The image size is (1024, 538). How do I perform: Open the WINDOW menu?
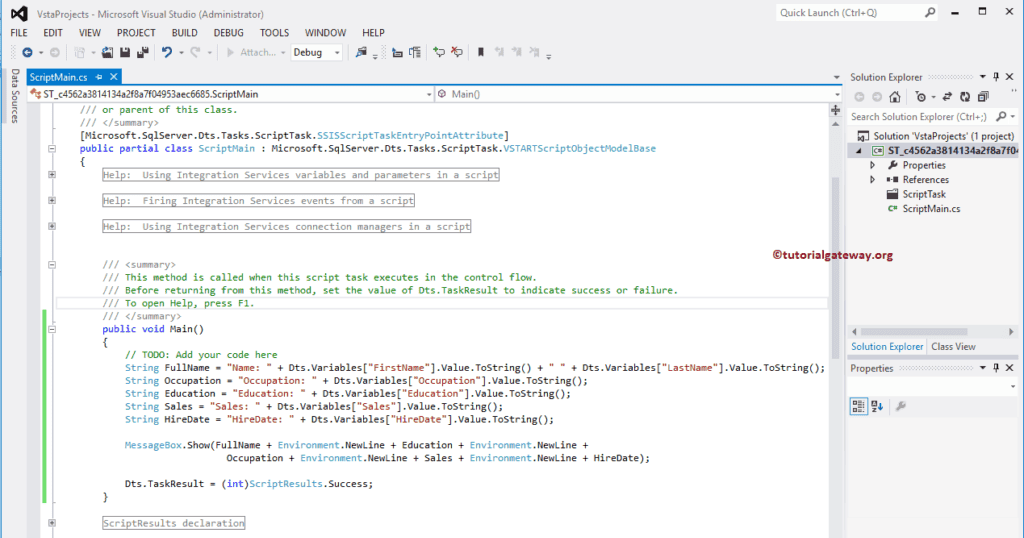pos(325,33)
